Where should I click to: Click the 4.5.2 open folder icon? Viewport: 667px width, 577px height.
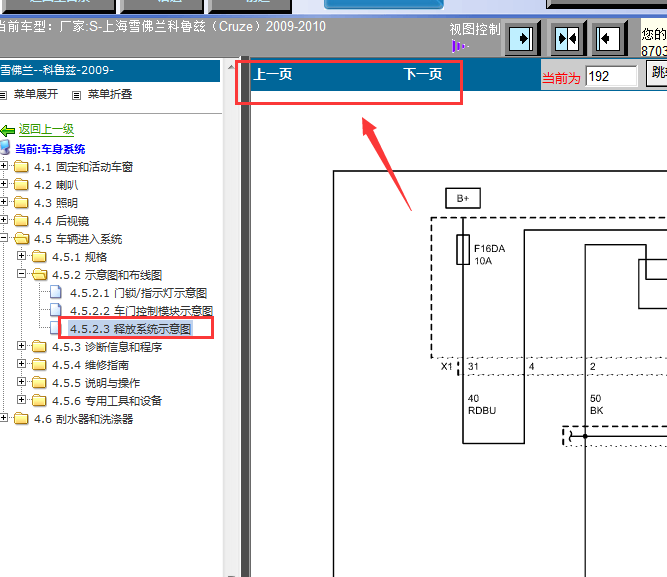40,274
